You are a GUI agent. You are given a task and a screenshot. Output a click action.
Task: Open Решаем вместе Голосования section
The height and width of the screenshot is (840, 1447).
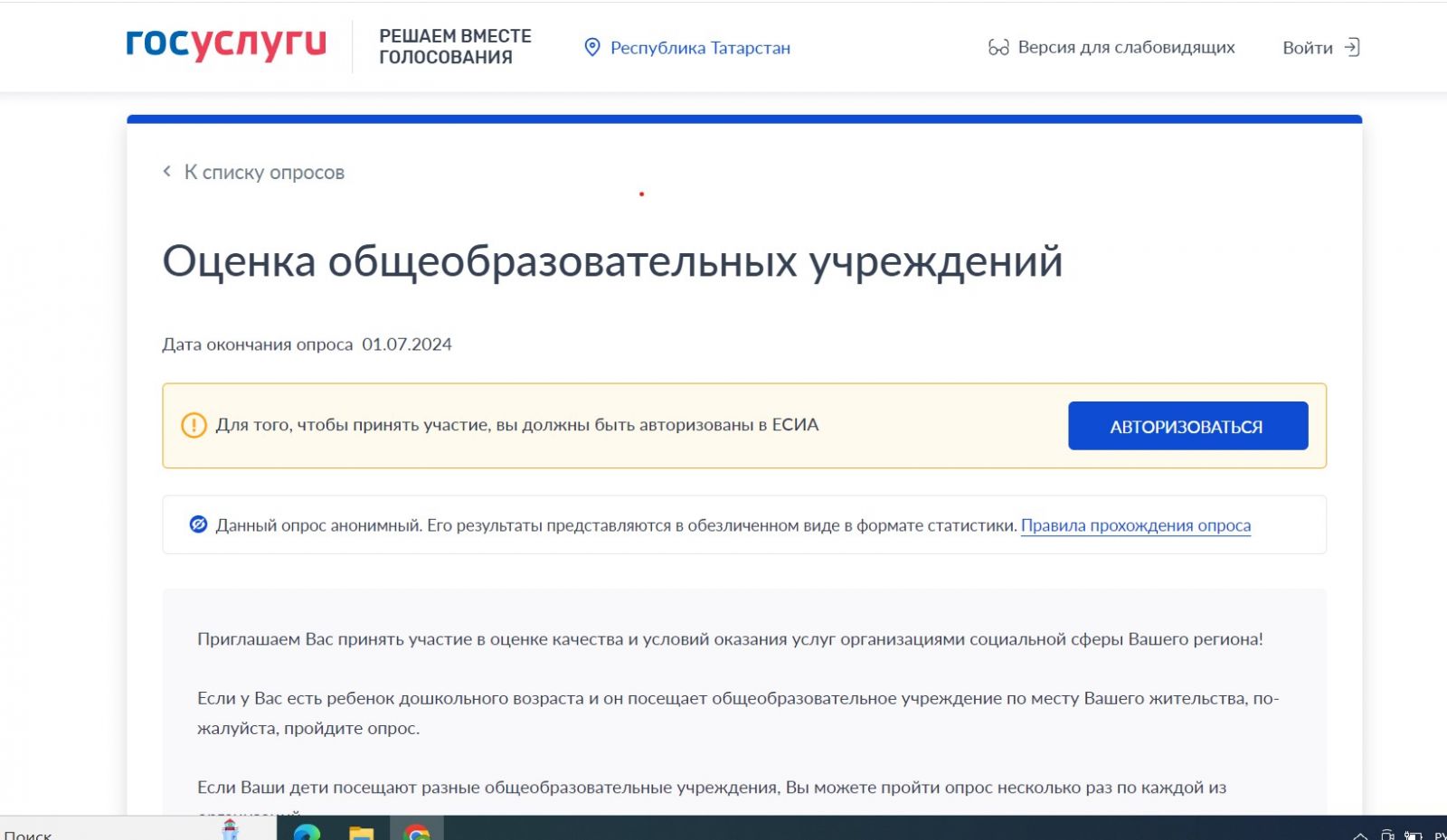455,47
